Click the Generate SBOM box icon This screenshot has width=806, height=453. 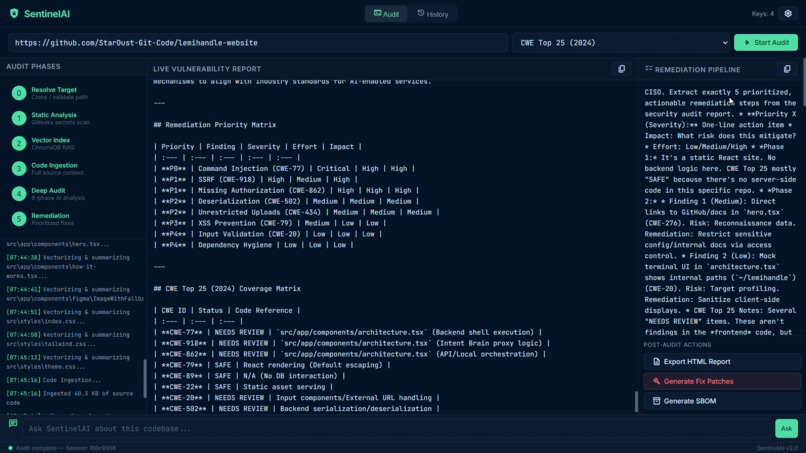(656, 401)
